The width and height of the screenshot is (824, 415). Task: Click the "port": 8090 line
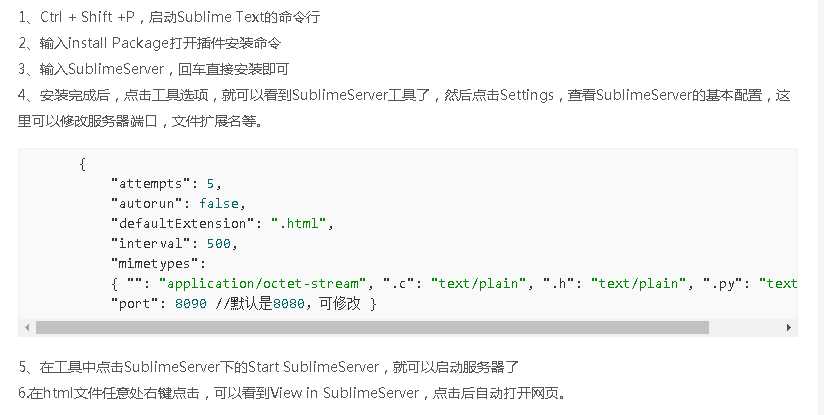click(x=244, y=304)
